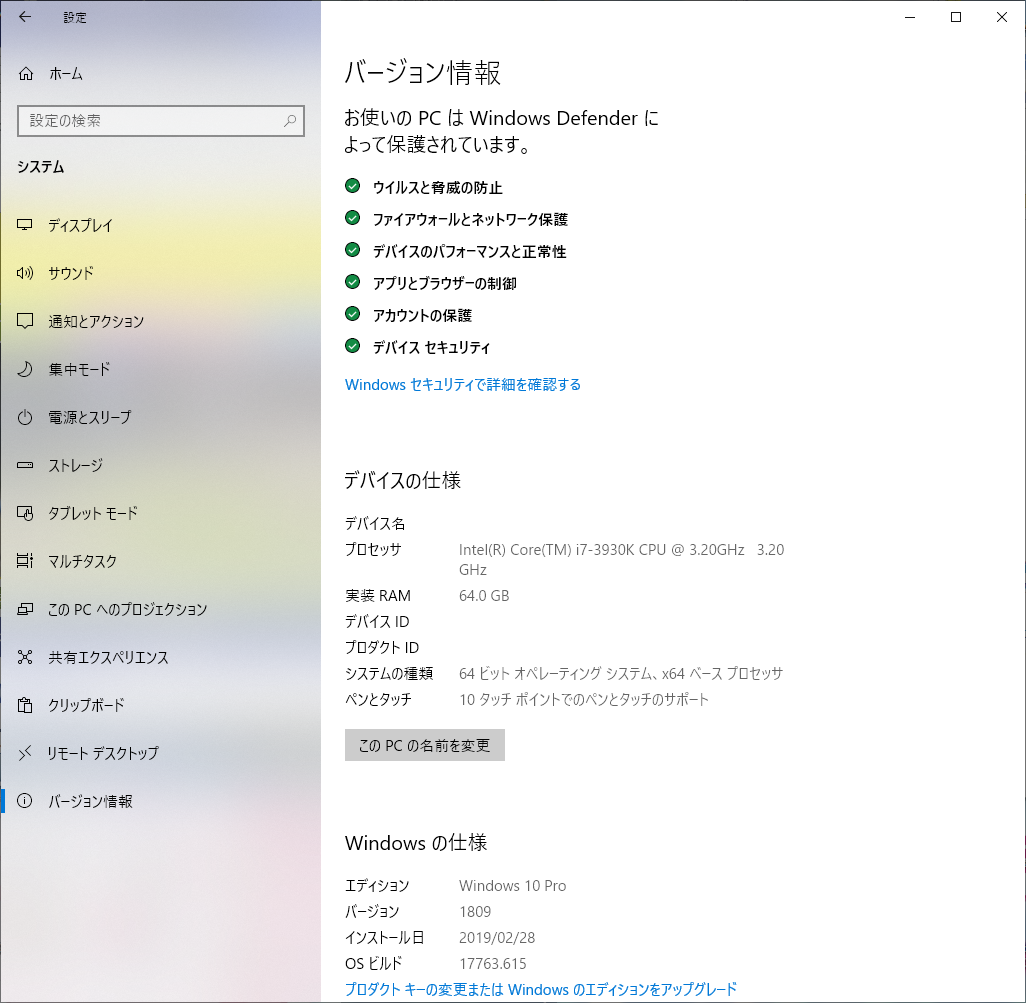
Task: Click アプリとブラウザーの制御 text
Action: click(444, 284)
